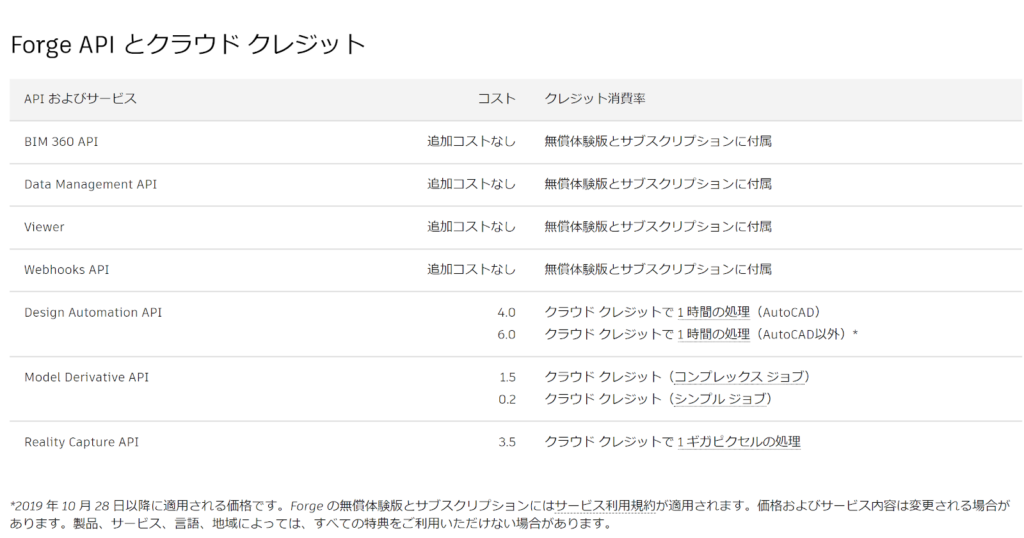
Task: Click the コスト column header
Action: pos(496,99)
